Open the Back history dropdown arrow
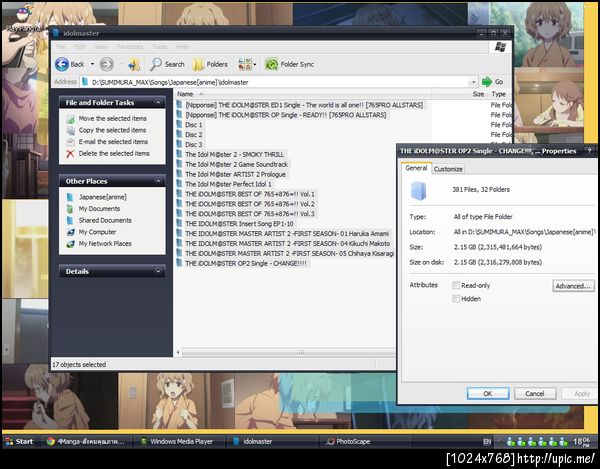This screenshot has height=469, width=600. click(92, 64)
